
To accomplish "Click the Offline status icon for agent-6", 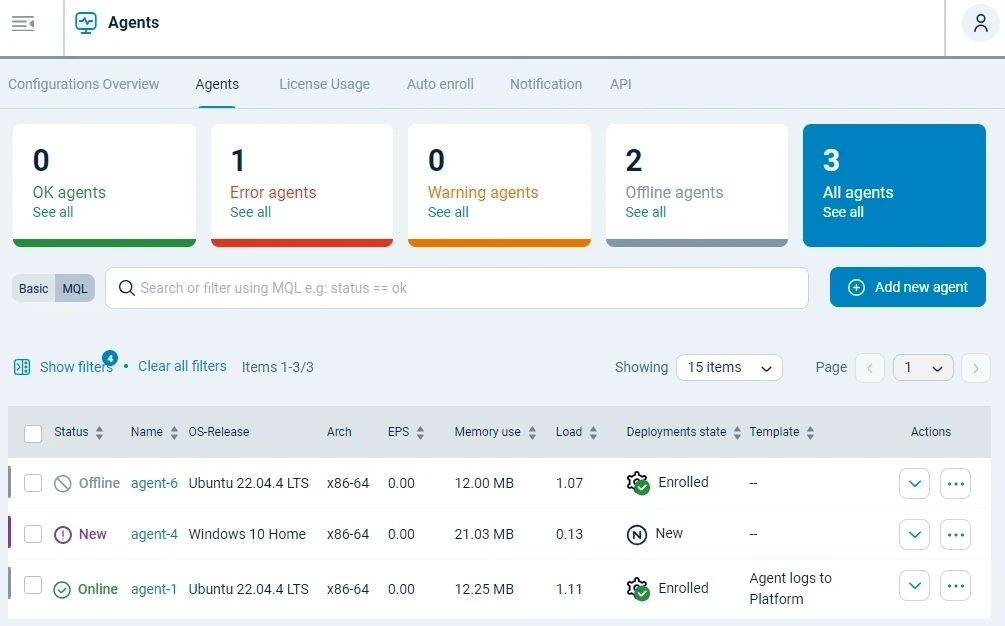I will [x=61, y=483].
